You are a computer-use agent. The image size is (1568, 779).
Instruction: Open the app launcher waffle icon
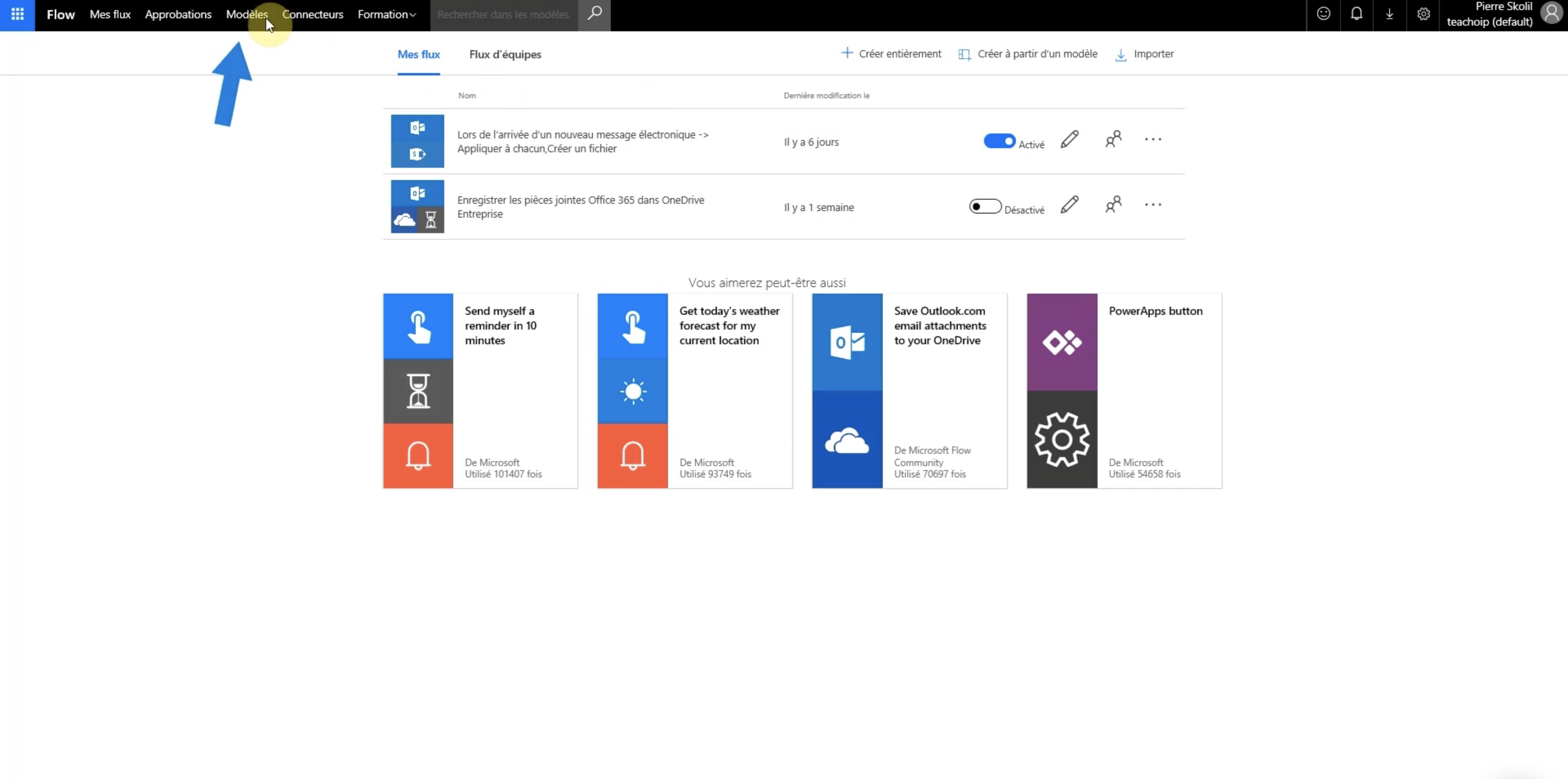17,14
